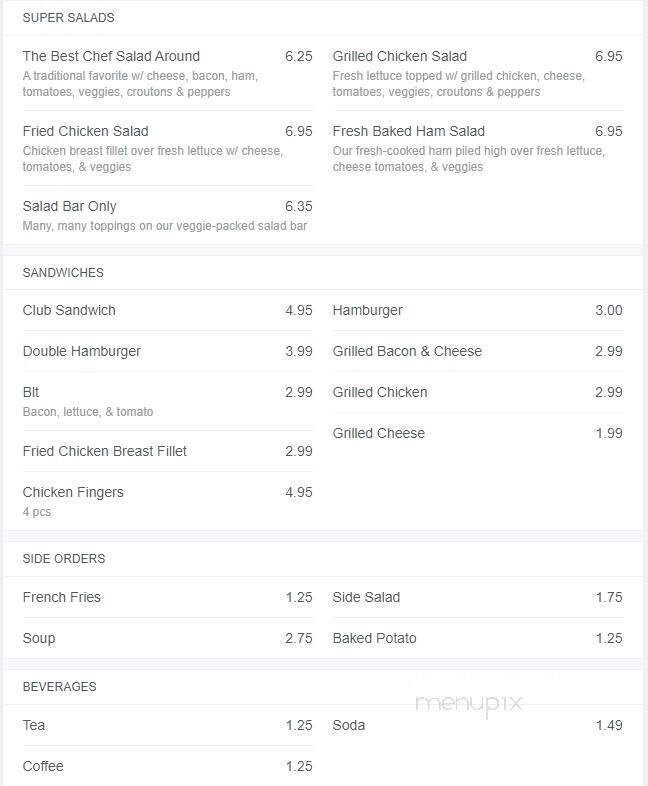
Task: Select the Soda beverage
Action: [x=478, y=725]
